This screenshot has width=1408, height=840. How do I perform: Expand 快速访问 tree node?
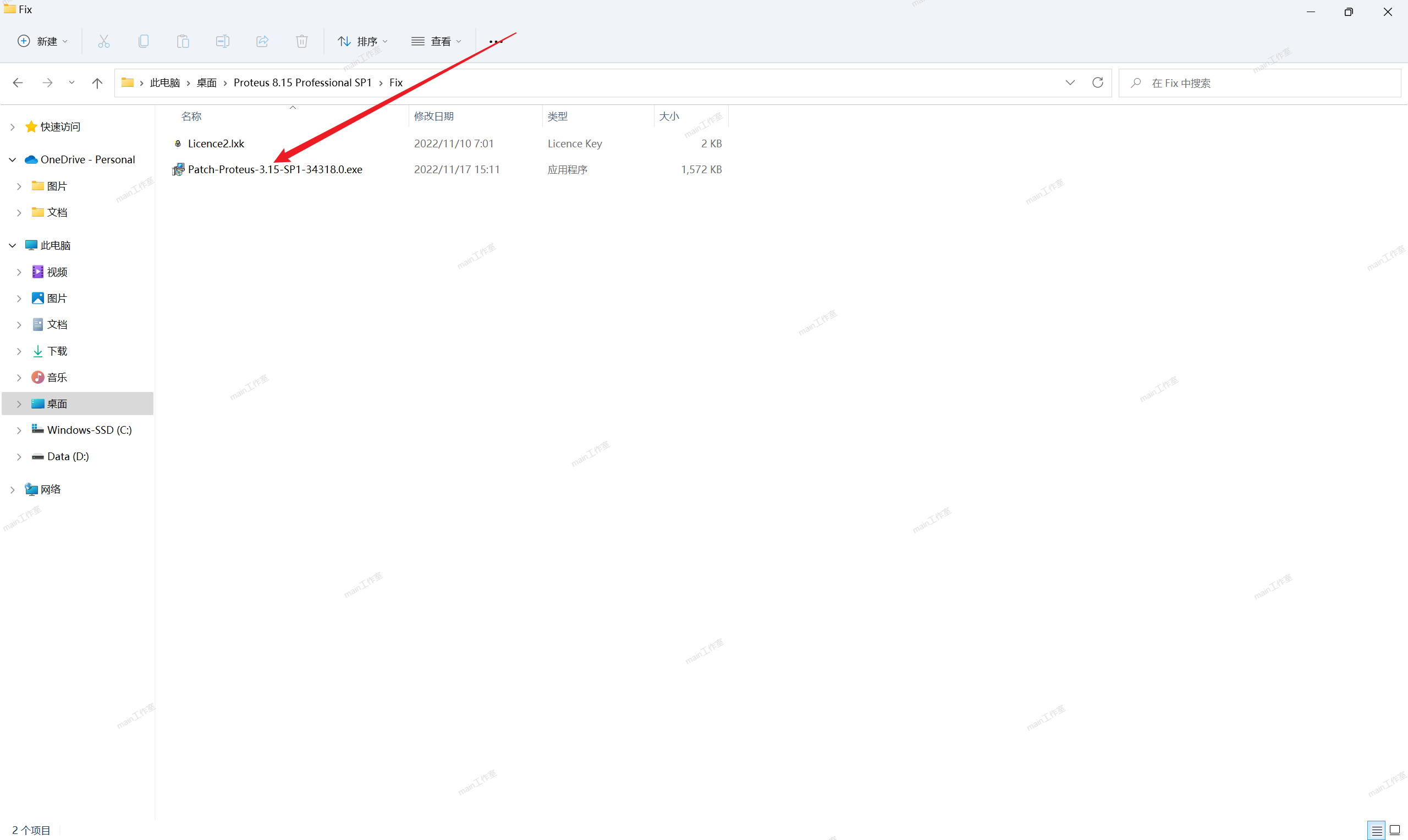pyautogui.click(x=13, y=127)
